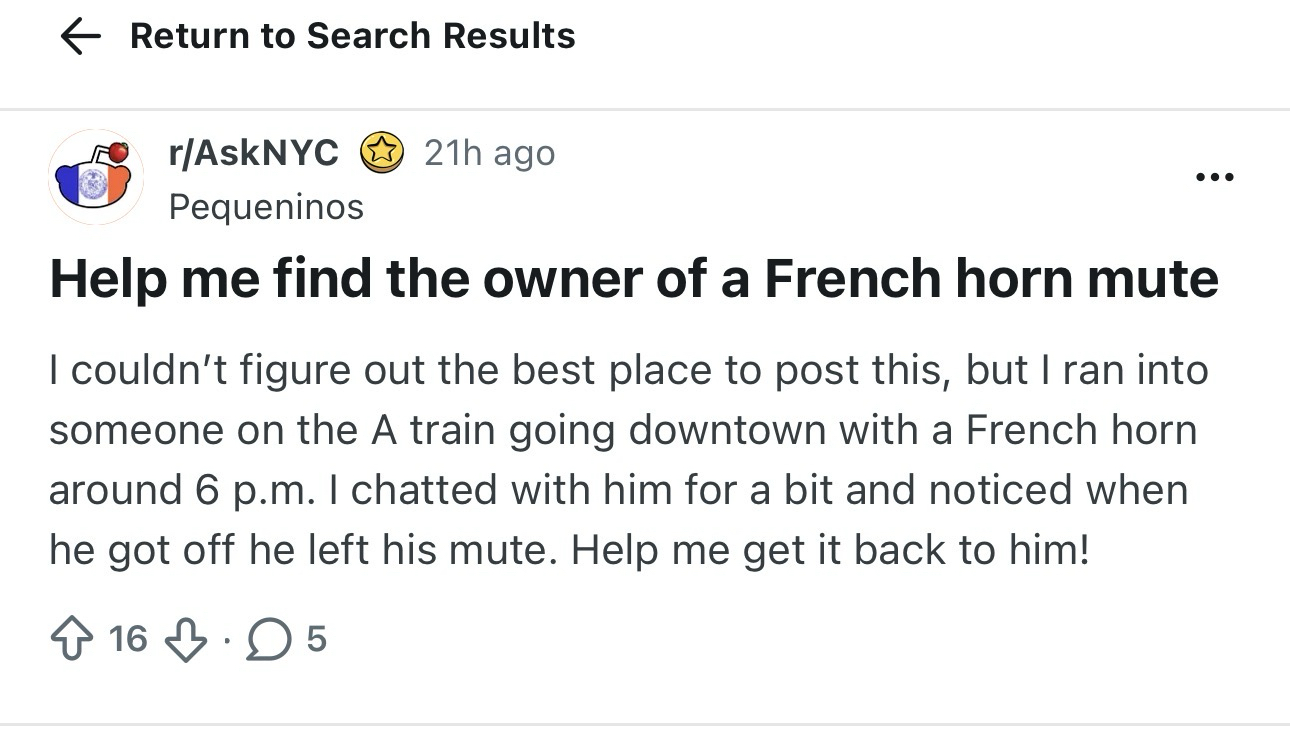Image resolution: width=1290 pixels, height=740 pixels.
Task: Return to Search Results link
Action: click(x=352, y=36)
